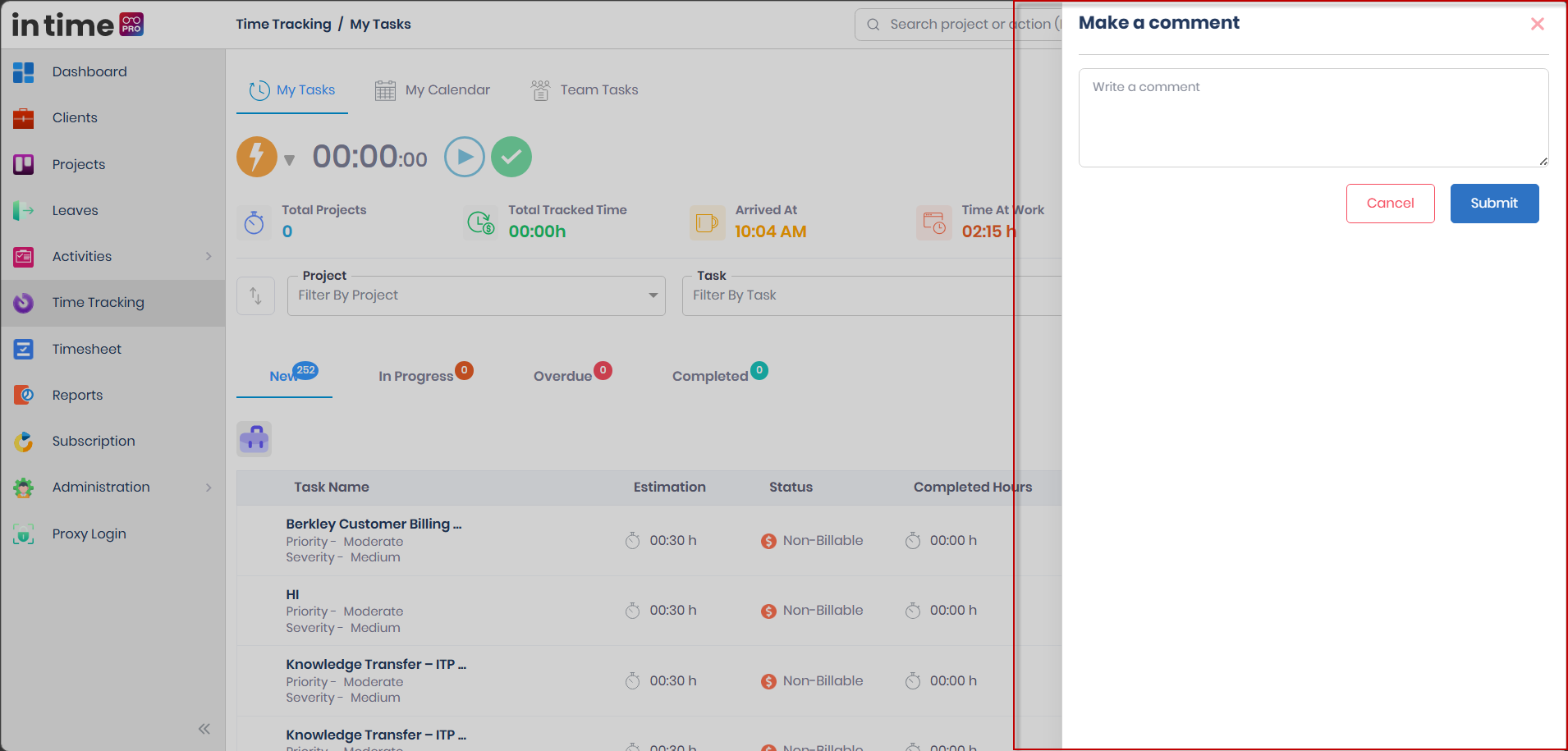Screen dimensions: 1568x751
Task: Click the Time Tracking breadcrumb link
Action: (283, 24)
